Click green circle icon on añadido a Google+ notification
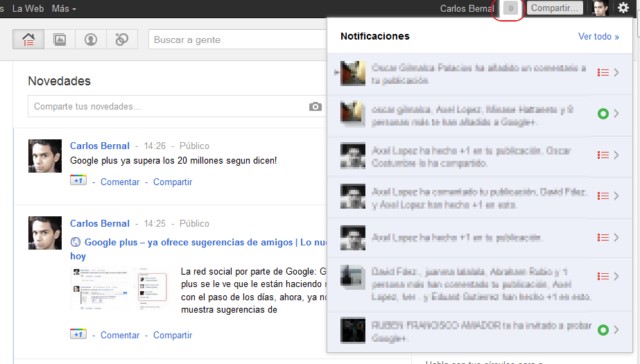Viewport: 640px width, 364px height. pos(603,114)
